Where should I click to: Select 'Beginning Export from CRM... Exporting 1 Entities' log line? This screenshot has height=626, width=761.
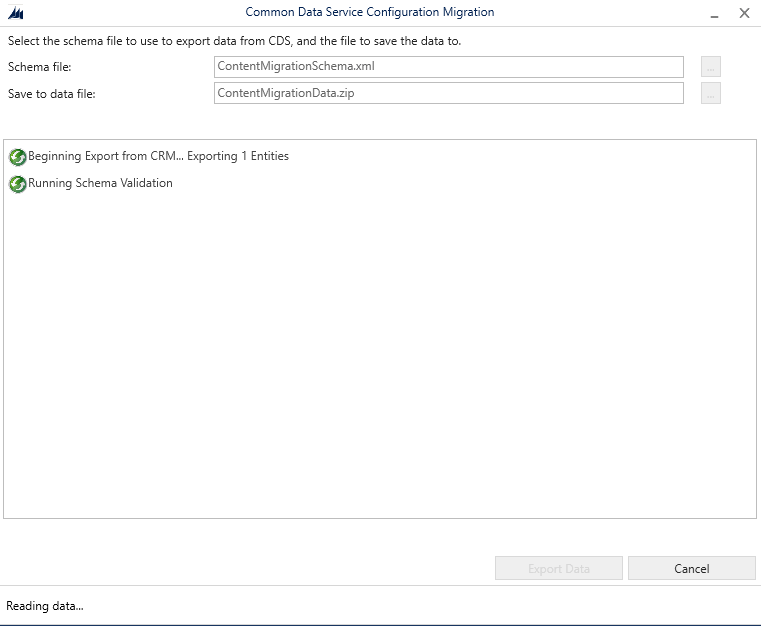click(158, 156)
